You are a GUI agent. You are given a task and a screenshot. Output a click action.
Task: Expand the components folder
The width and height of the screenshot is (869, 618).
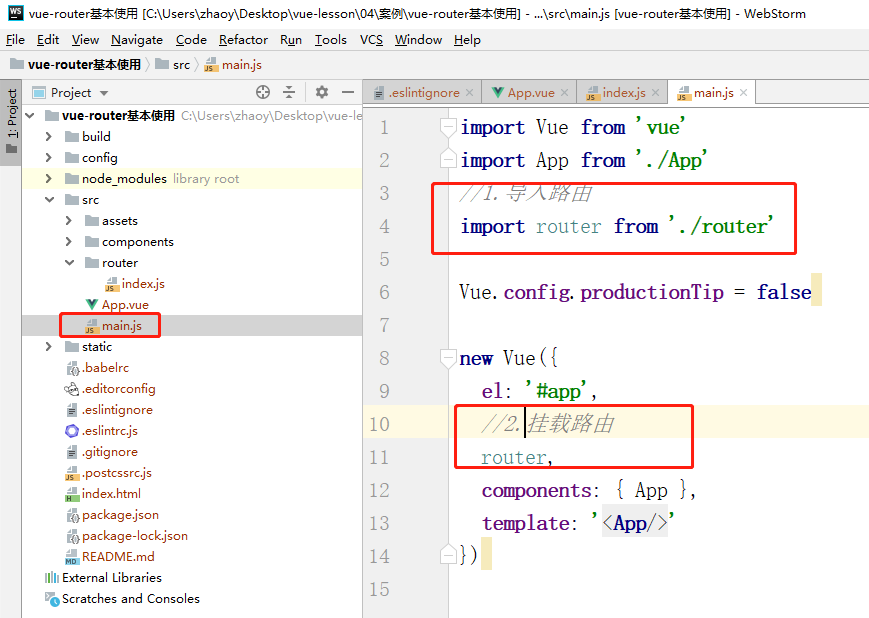tap(69, 242)
